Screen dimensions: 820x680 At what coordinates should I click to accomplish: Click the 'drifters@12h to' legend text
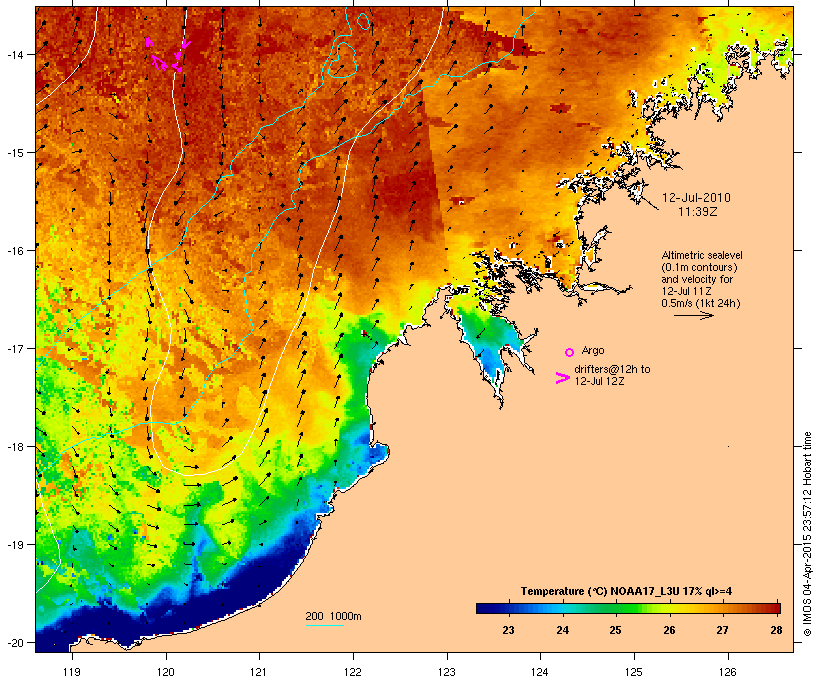612,369
